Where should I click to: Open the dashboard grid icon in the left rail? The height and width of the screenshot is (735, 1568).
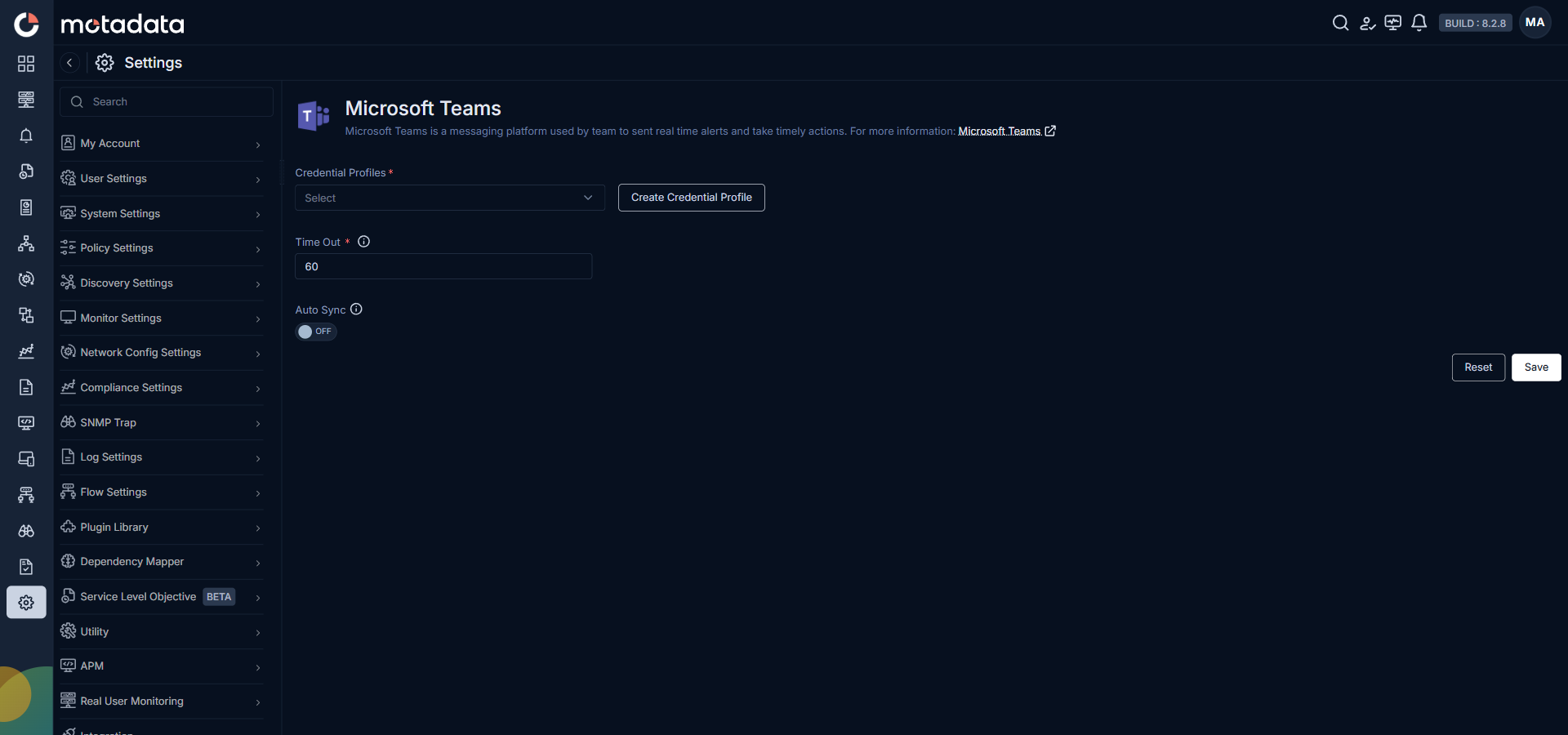(26, 64)
